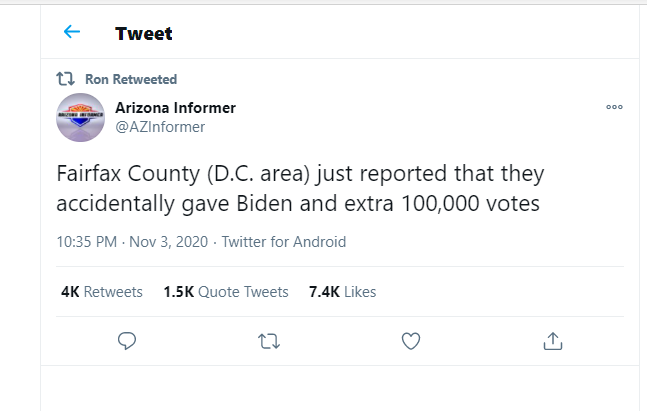Click the Tweet page heading

[144, 33]
